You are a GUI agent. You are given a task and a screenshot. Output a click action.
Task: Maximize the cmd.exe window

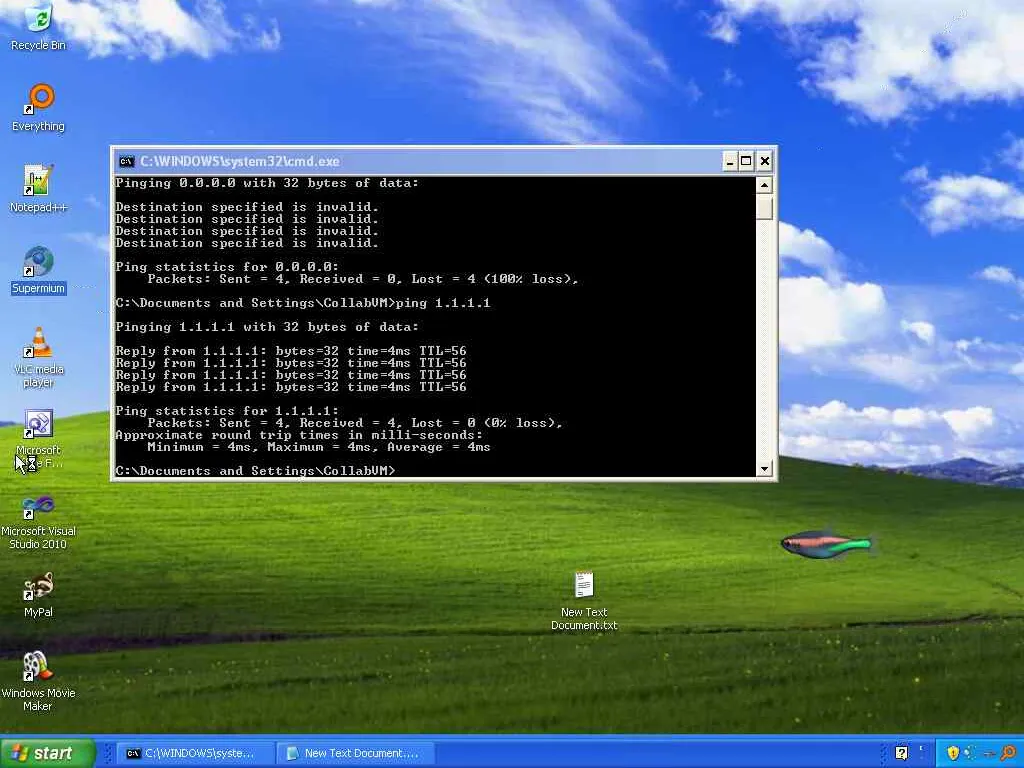(746, 161)
